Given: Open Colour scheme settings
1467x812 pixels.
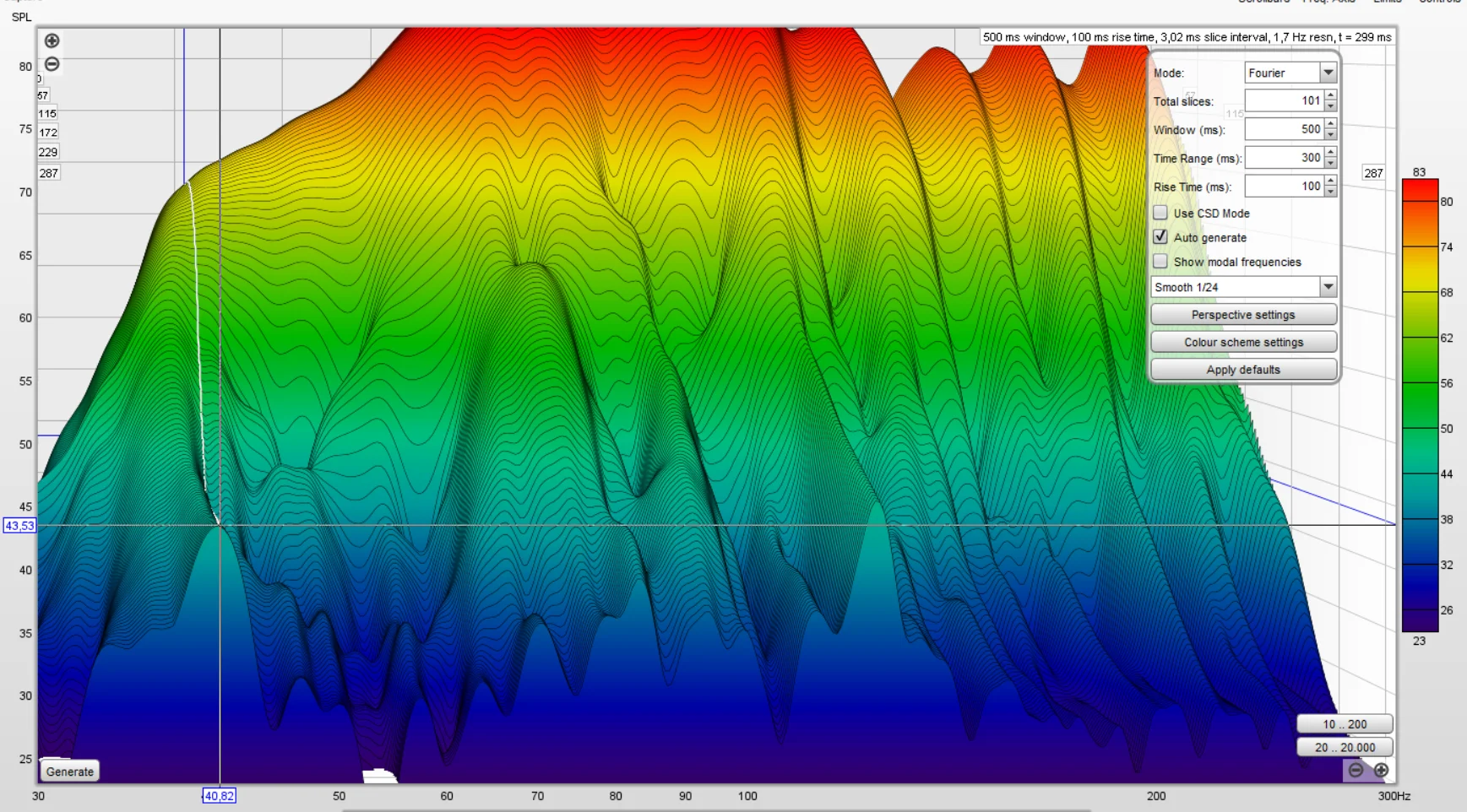Looking at the screenshot, I should [x=1243, y=342].
